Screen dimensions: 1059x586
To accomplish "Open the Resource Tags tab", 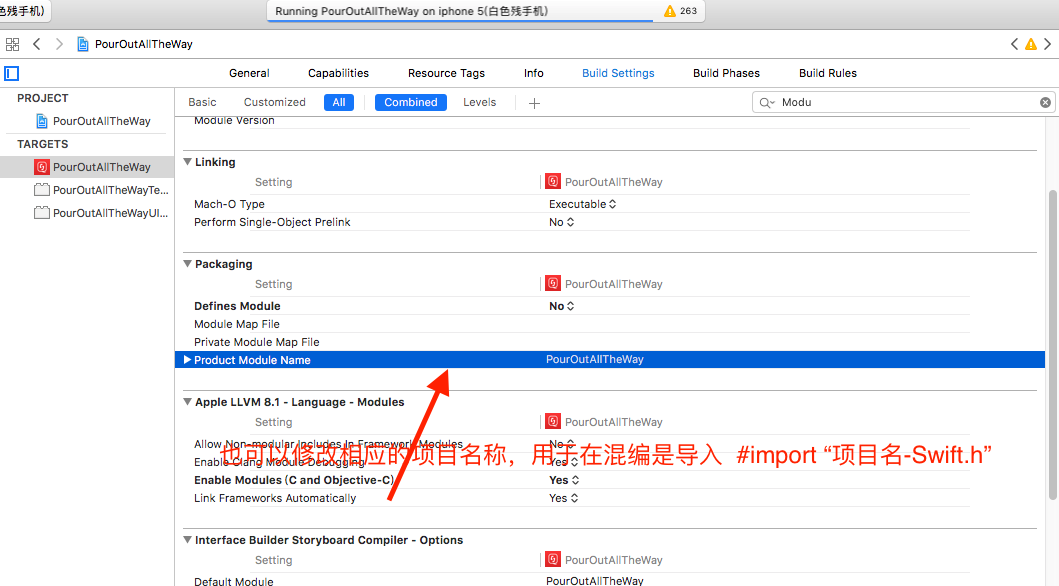I will pos(446,74).
